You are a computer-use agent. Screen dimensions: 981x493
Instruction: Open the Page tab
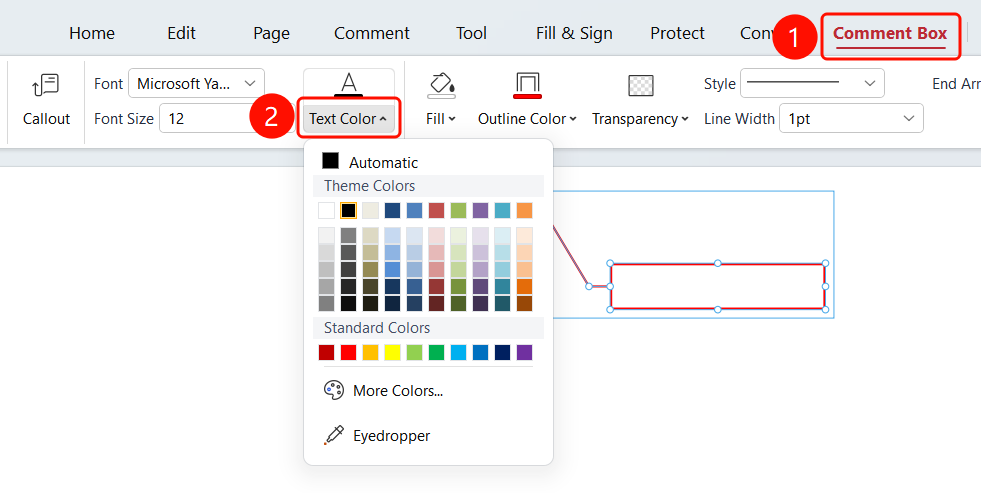coord(272,33)
